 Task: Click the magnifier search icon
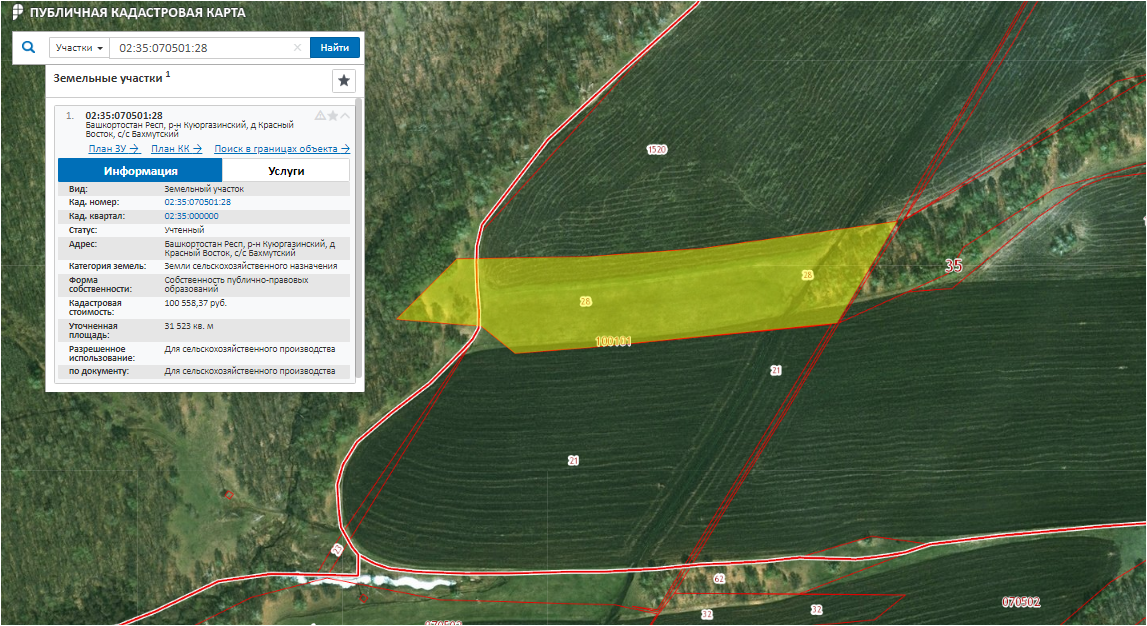[28, 47]
